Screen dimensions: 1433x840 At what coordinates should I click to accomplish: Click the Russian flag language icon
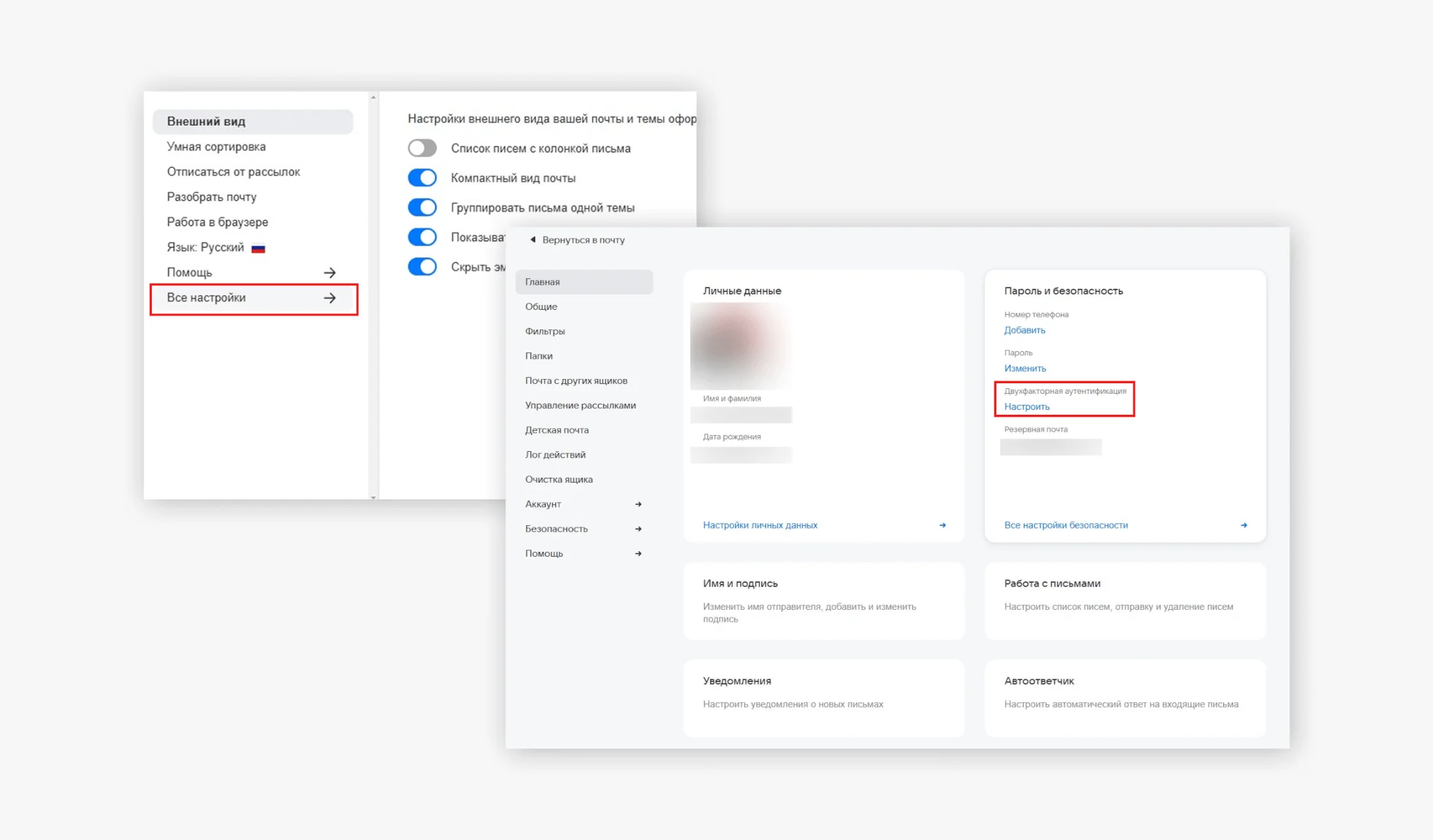258,248
